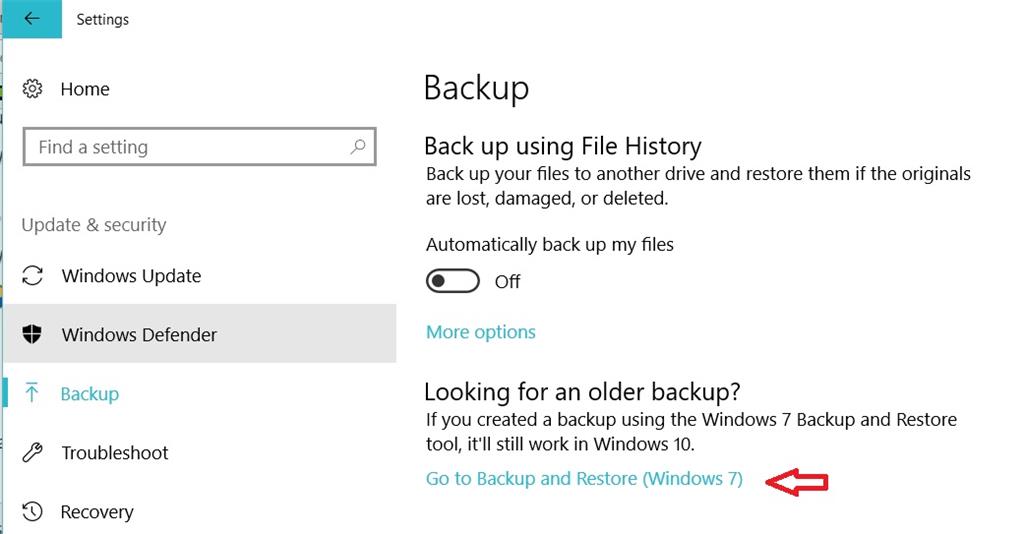Click the Troubleshoot wrench icon
1024x534 pixels.
[x=32, y=452]
